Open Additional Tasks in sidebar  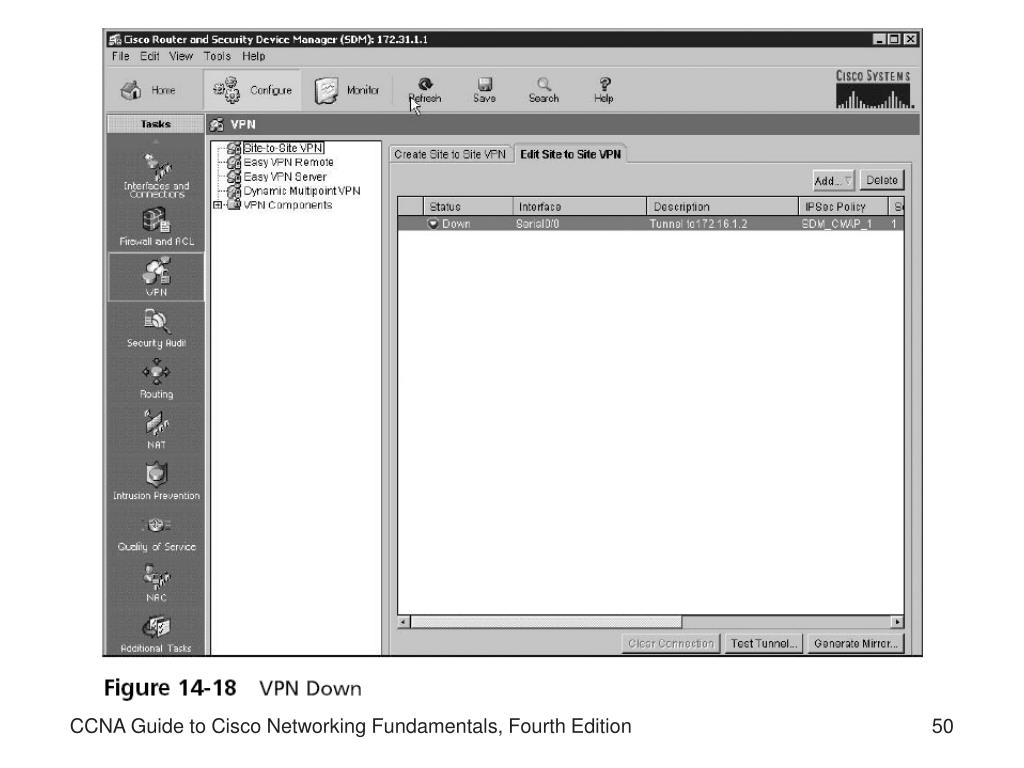tap(157, 634)
